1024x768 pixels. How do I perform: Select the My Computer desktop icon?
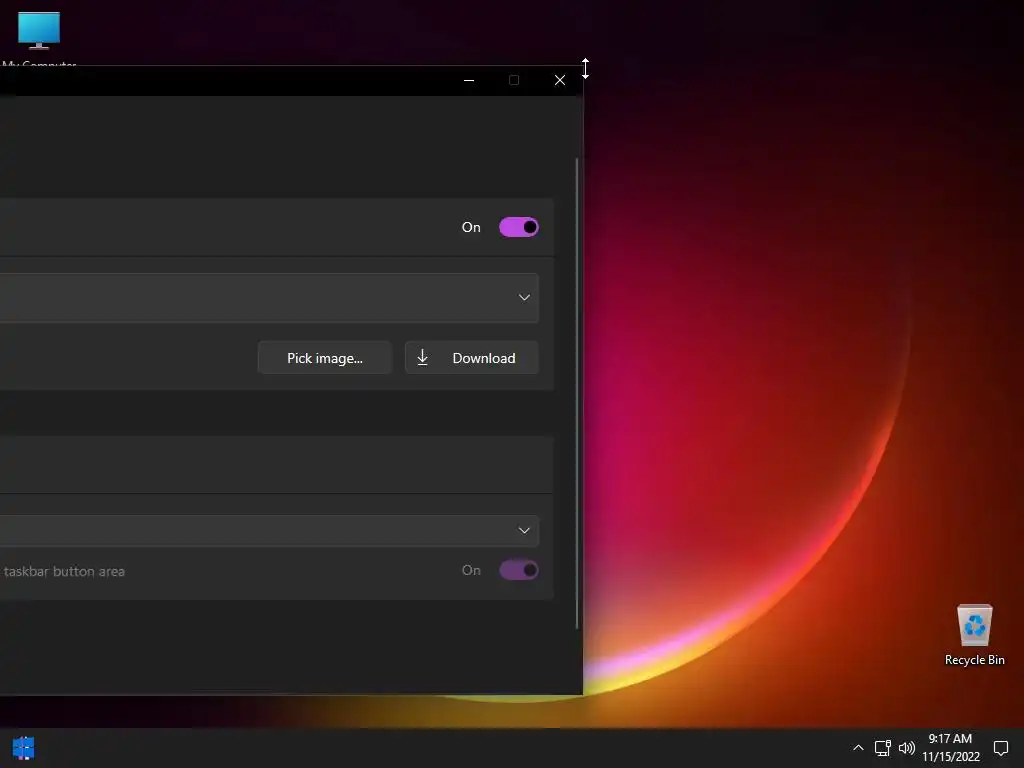tap(39, 38)
